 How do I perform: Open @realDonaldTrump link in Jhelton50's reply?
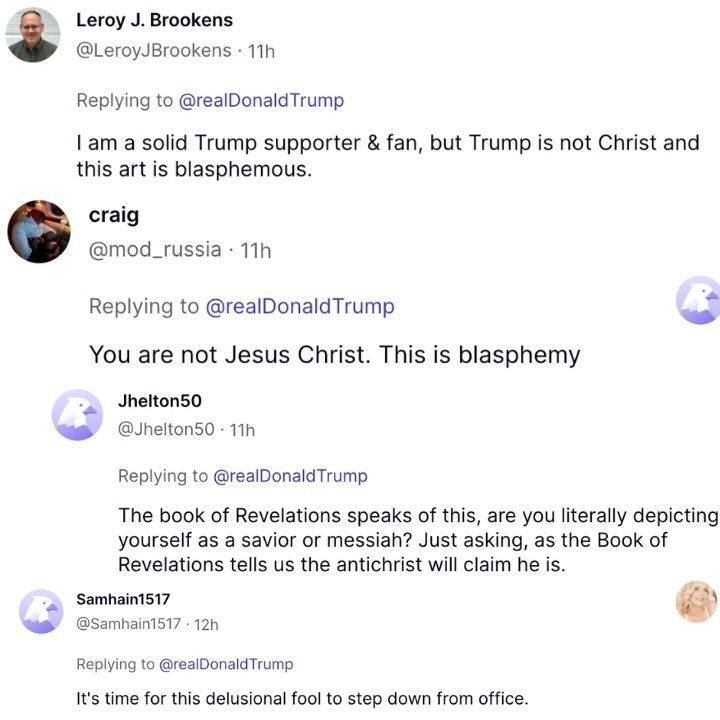[291, 476]
